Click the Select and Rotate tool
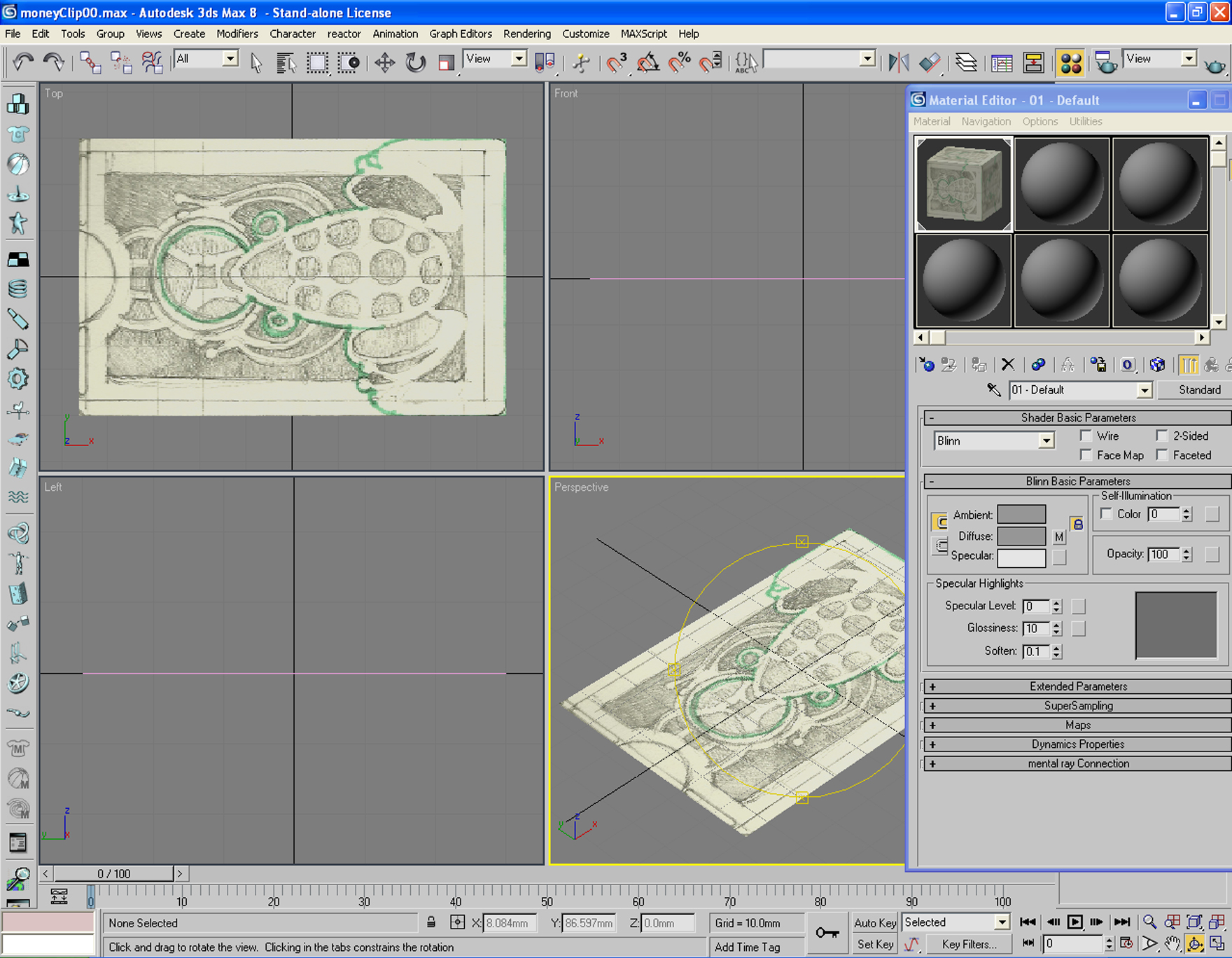1232x958 pixels. point(415,63)
